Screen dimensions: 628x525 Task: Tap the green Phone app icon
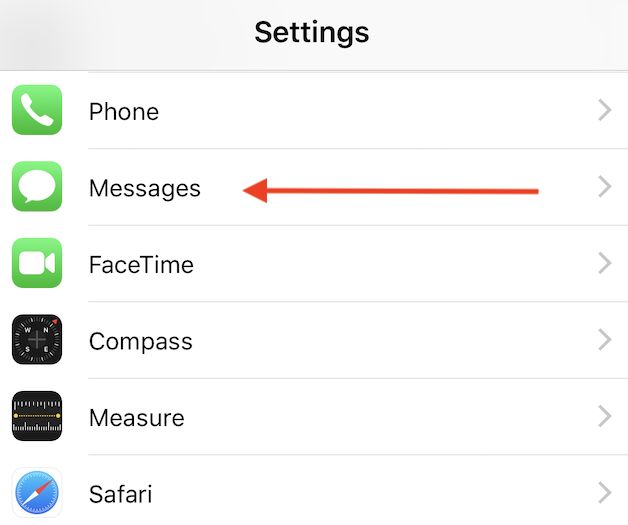click(37, 111)
